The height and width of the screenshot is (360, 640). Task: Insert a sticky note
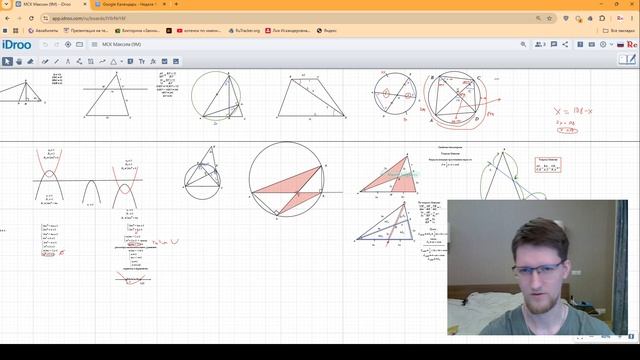click(x=130, y=61)
